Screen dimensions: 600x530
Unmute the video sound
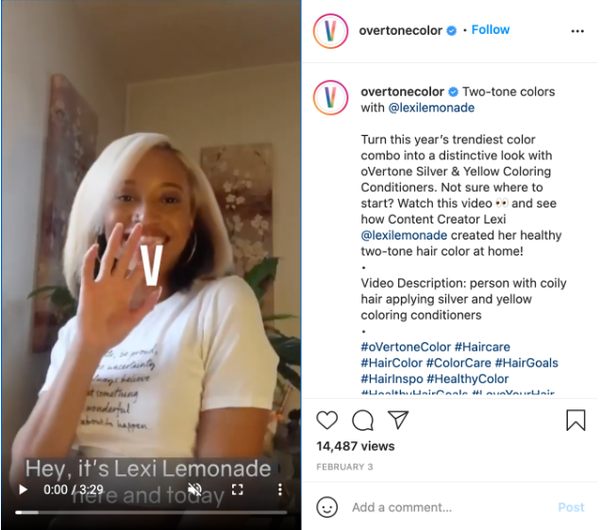pyautogui.click(x=195, y=489)
